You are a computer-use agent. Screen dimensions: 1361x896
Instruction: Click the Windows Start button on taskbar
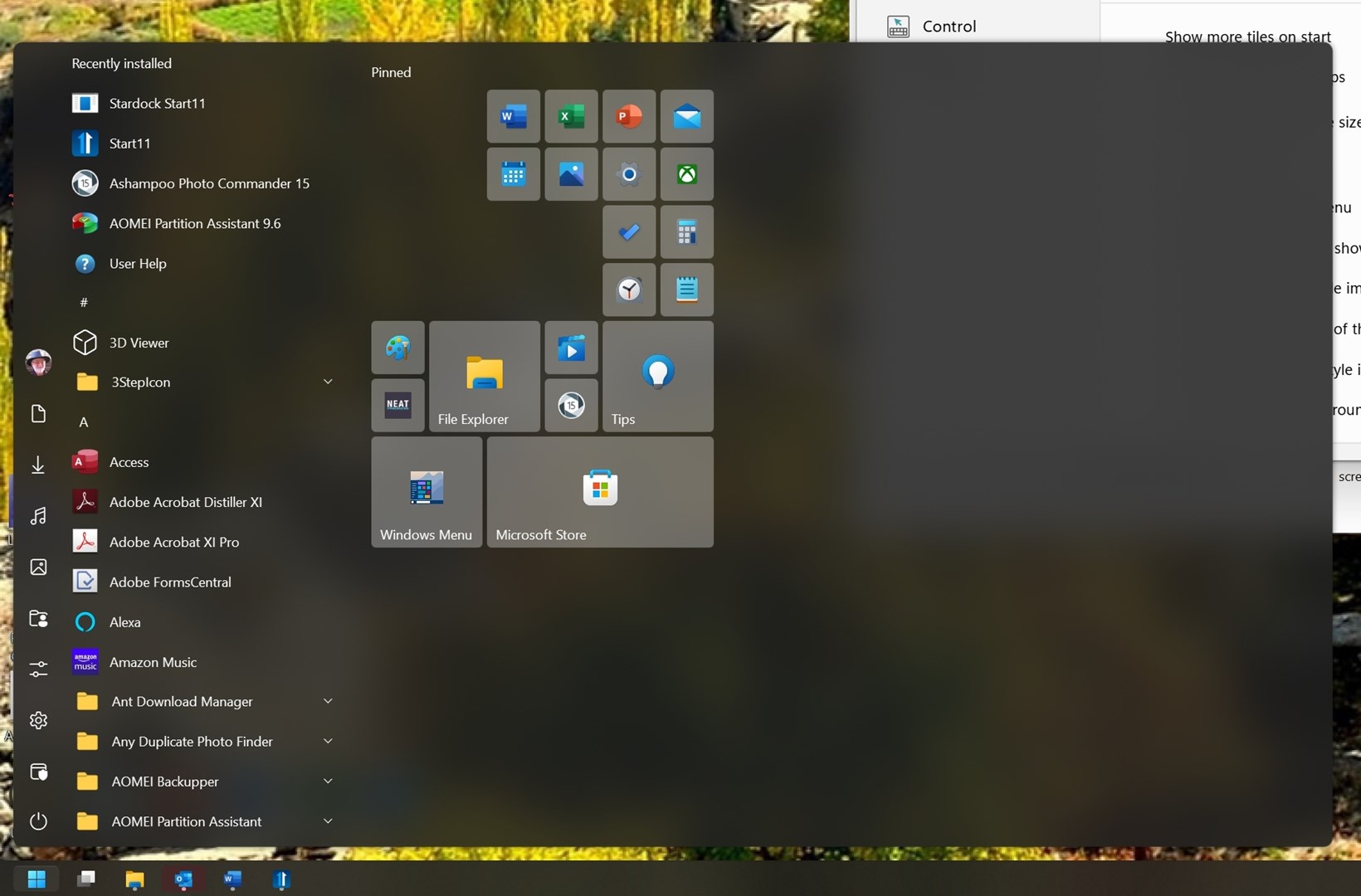coord(37,879)
